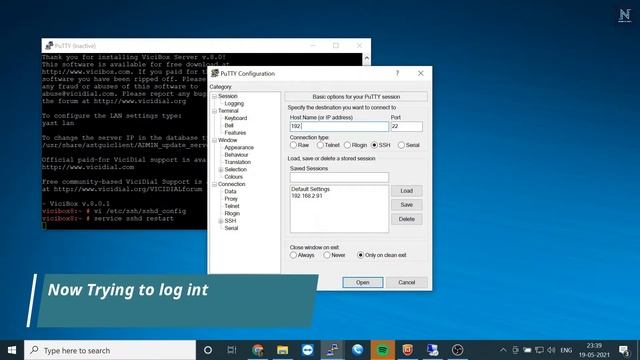Open File Explorer from the taskbar
This screenshot has width=640, height=360.
[282, 350]
